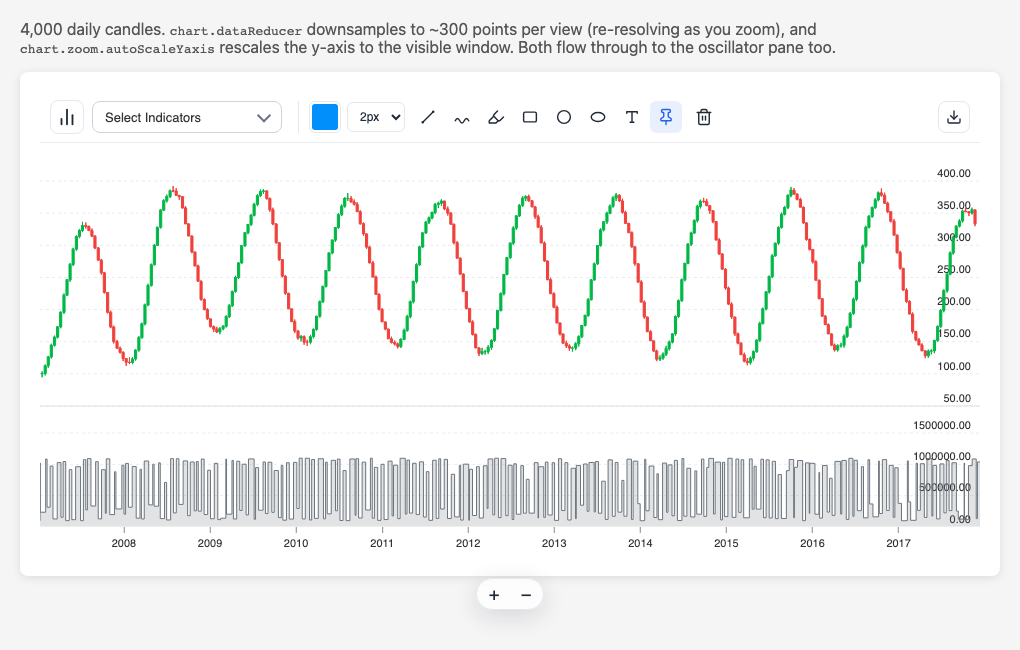
Task: Click the 50.00 price axis label
Action: pyautogui.click(x=957, y=398)
